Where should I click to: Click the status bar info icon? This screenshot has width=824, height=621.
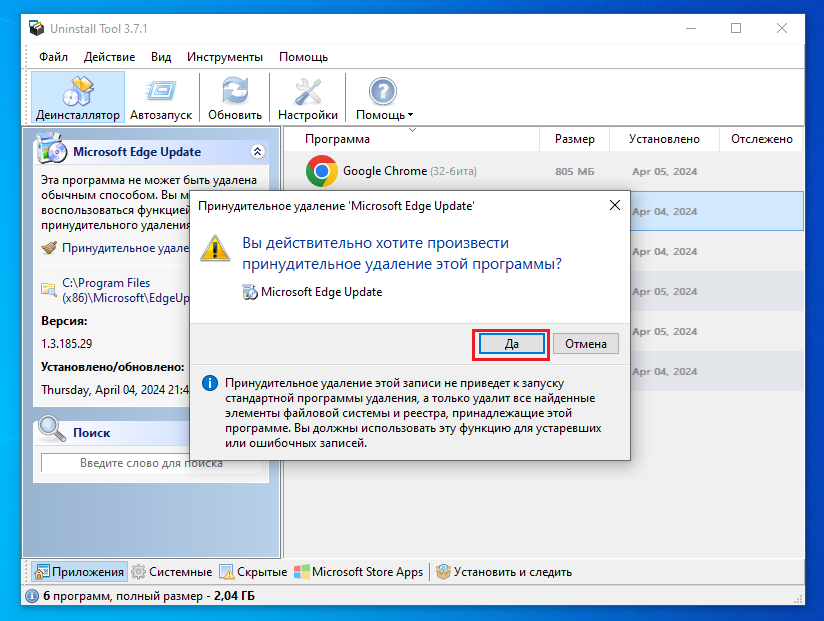[32, 596]
